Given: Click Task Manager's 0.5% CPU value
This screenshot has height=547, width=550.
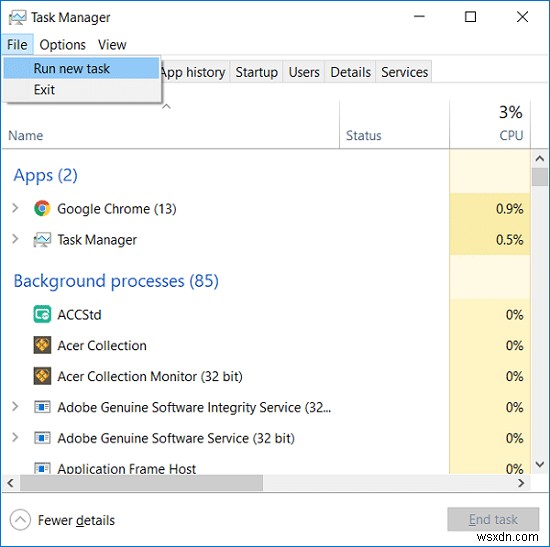Looking at the screenshot, I should coord(509,240).
